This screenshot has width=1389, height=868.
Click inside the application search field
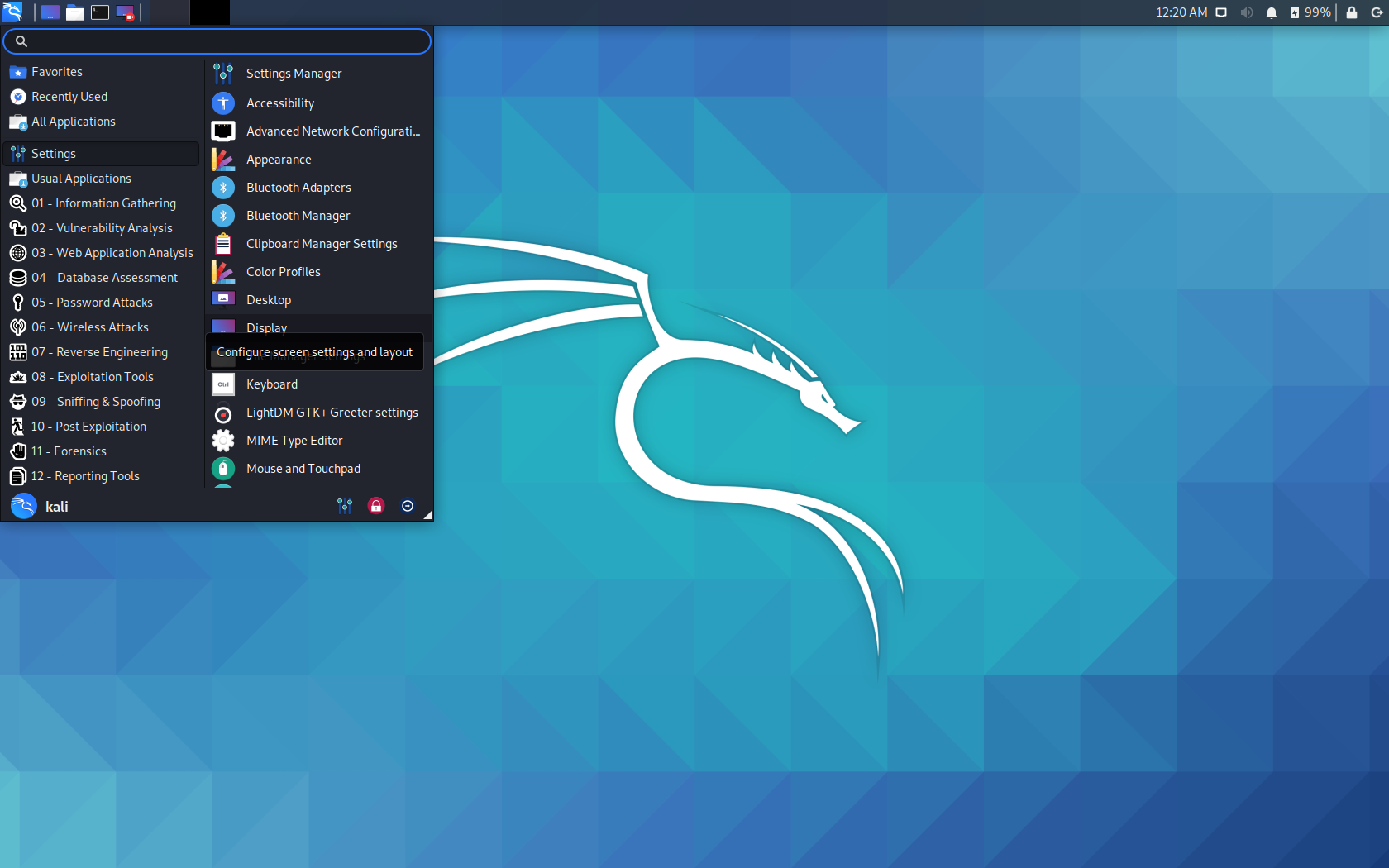click(217, 41)
